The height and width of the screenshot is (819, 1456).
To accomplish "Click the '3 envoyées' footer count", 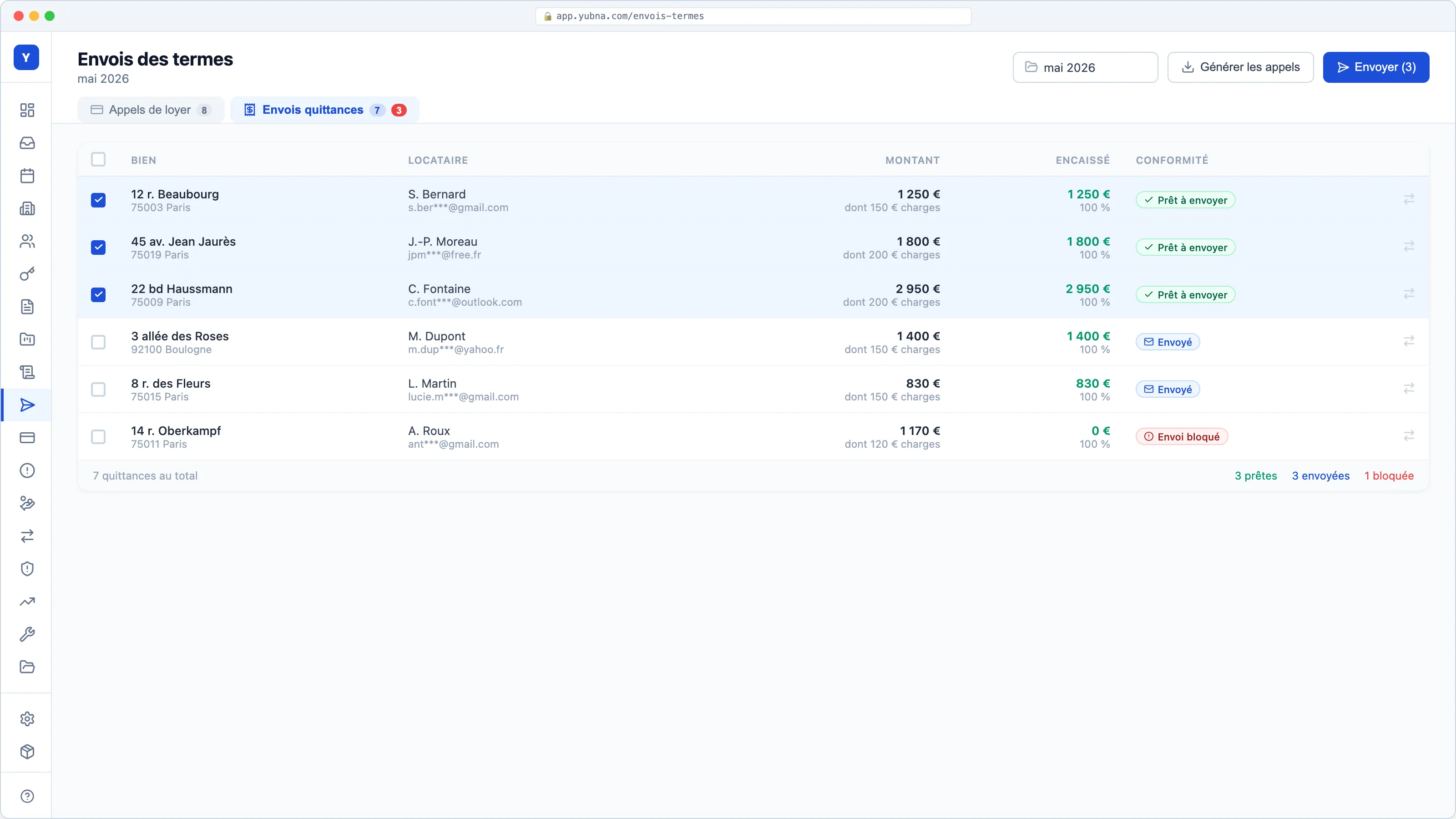I will [x=1321, y=476].
